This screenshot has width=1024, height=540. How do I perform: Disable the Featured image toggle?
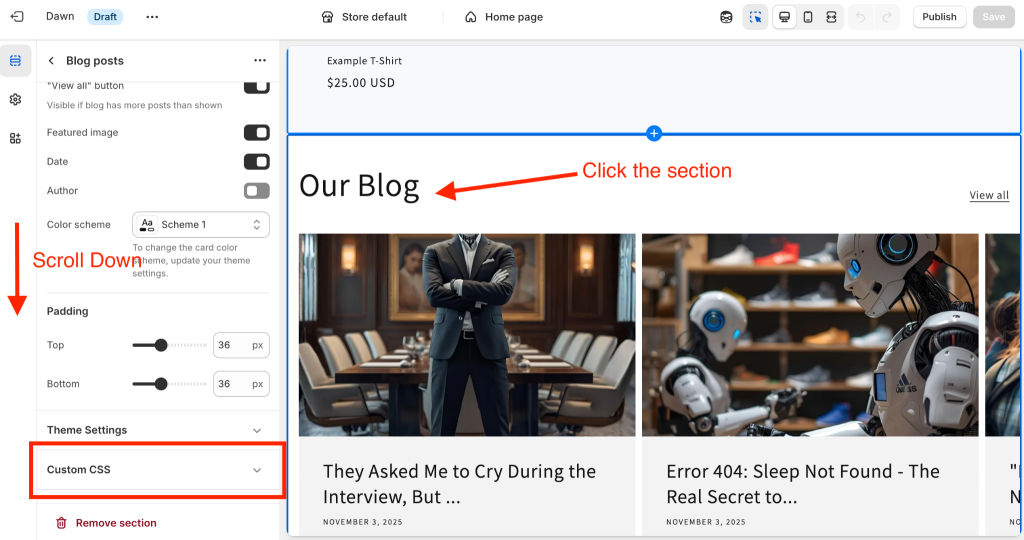(x=257, y=133)
